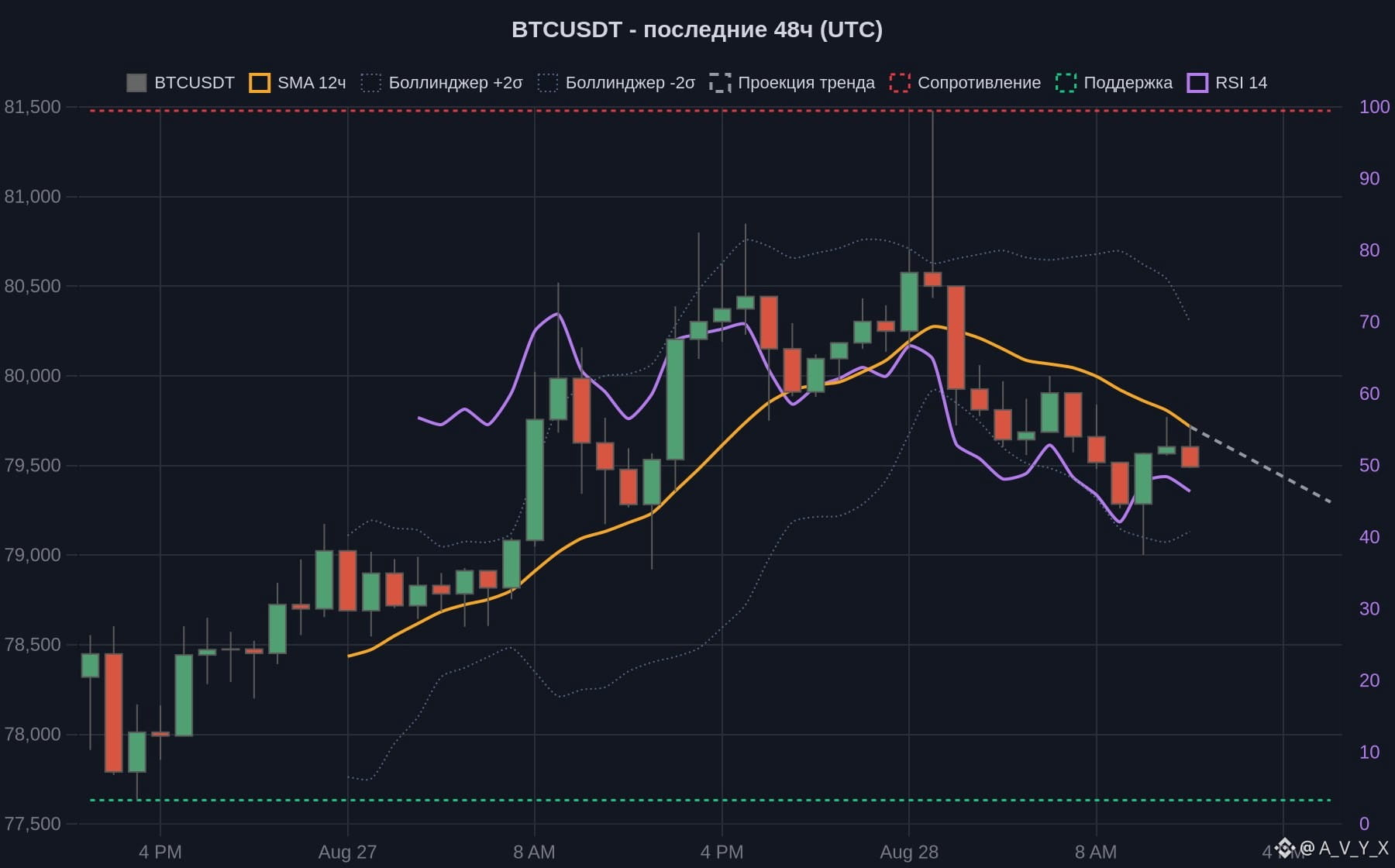Screen dimensions: 1395x868
Task: Click the RSI axis label 100
Action: pos(1374,107)
